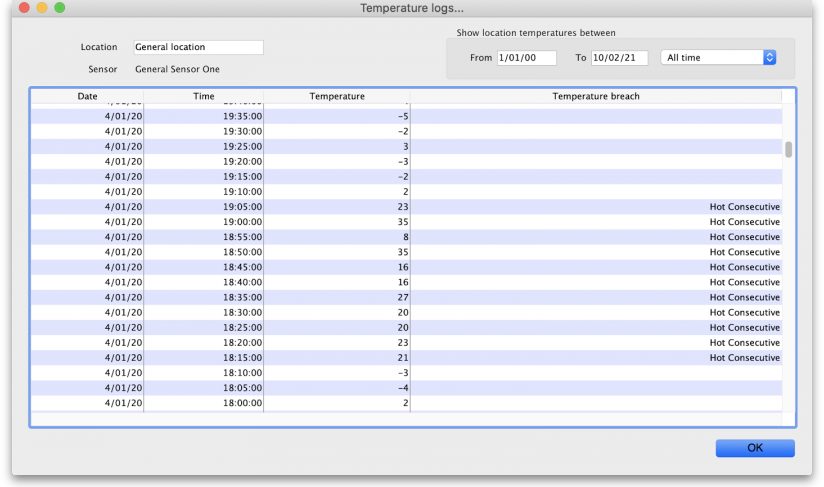
Task: Click the OK button
Action: (754, 448)
